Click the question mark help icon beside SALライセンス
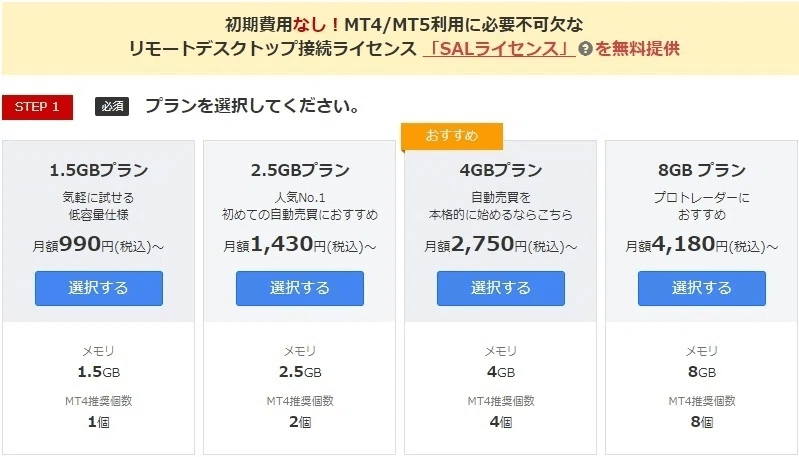799x457 pixels. tap(585, 49)
